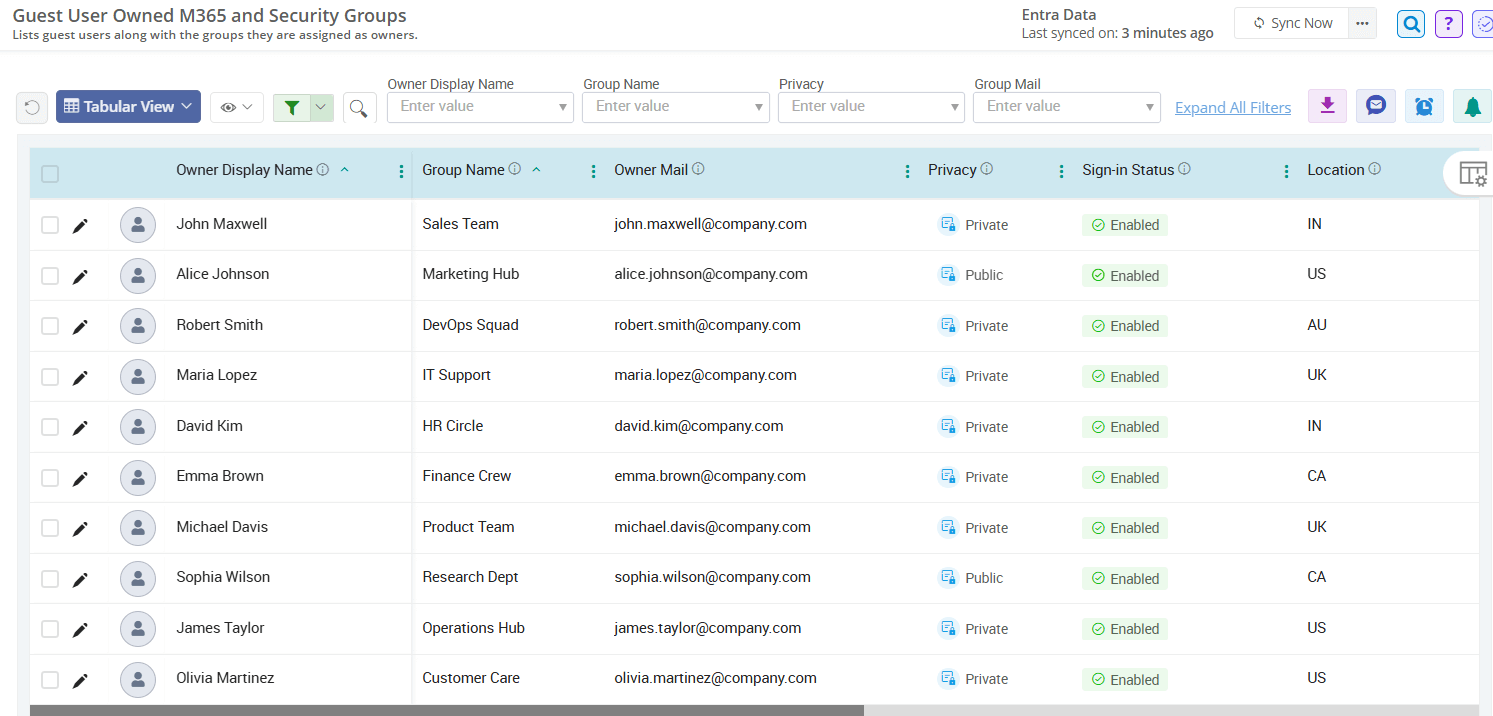Open notifications via the bell icon
The width and height of the screenshot is (1493, 716).
[x=1471, y=107]
